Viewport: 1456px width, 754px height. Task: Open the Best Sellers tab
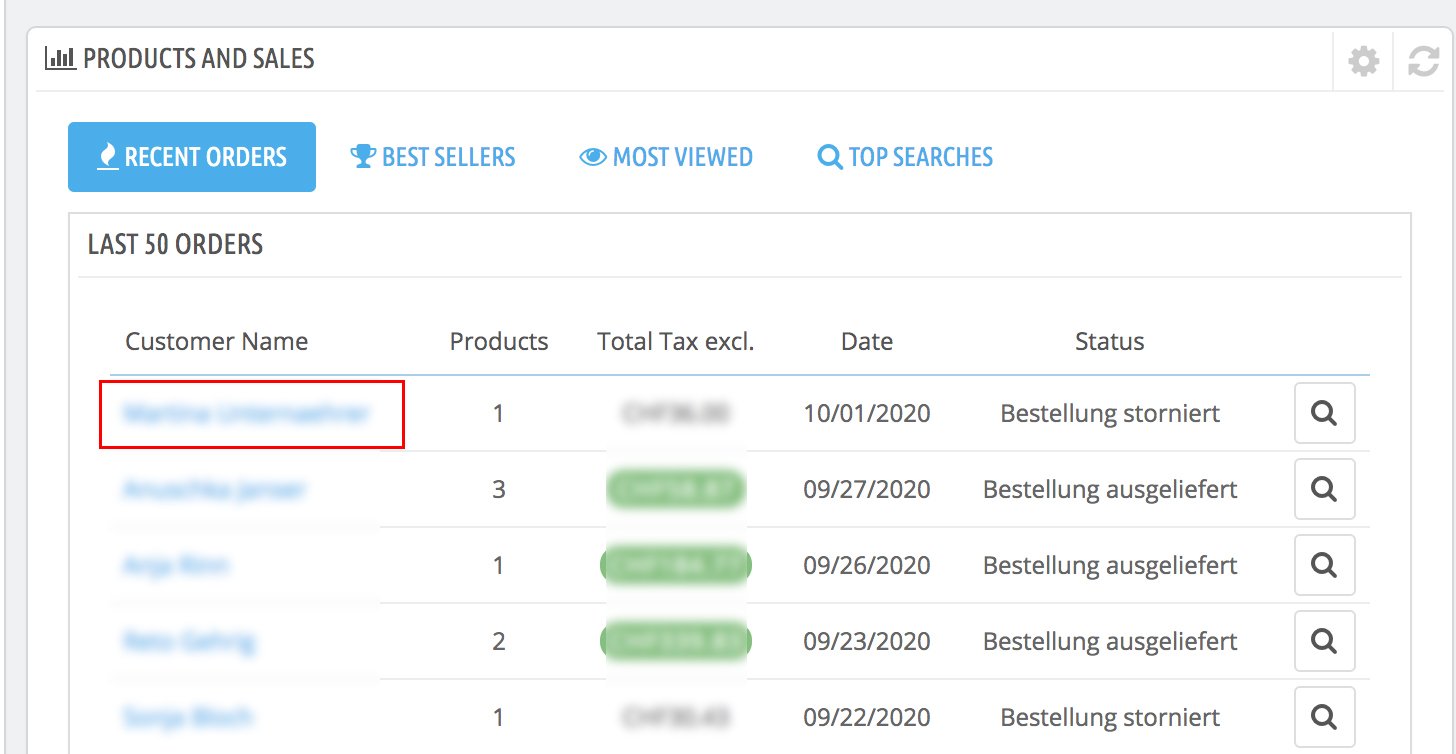point(432,157)
